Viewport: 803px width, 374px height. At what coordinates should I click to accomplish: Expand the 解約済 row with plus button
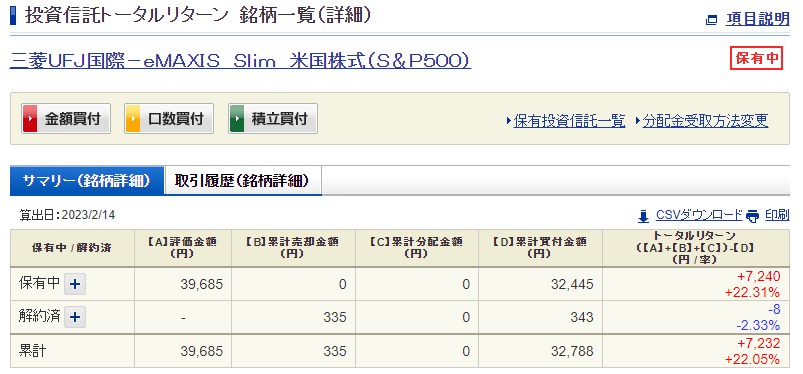click(x=75, y=317)
